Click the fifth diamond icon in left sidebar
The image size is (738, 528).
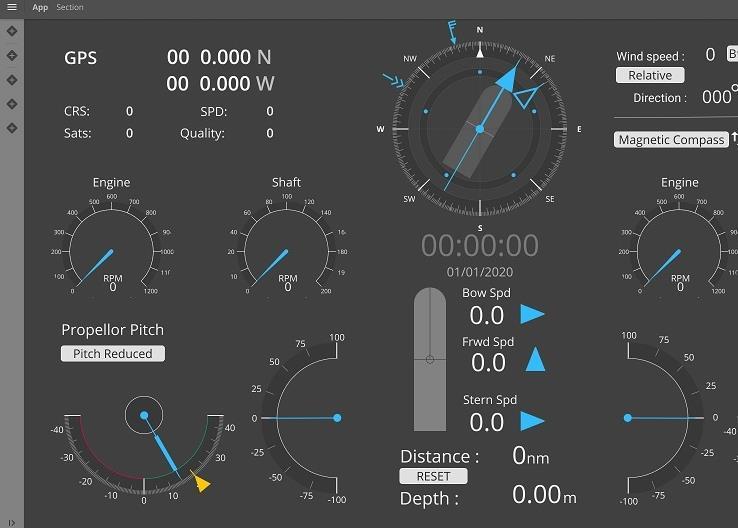(x=12, y=128)
